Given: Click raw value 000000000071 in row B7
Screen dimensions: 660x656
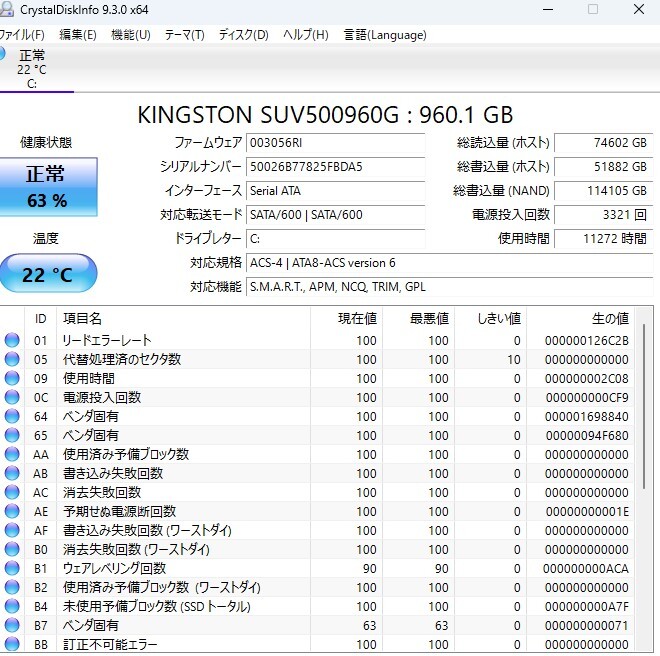Looking at the screenshot, I should [x=586, y=625].
